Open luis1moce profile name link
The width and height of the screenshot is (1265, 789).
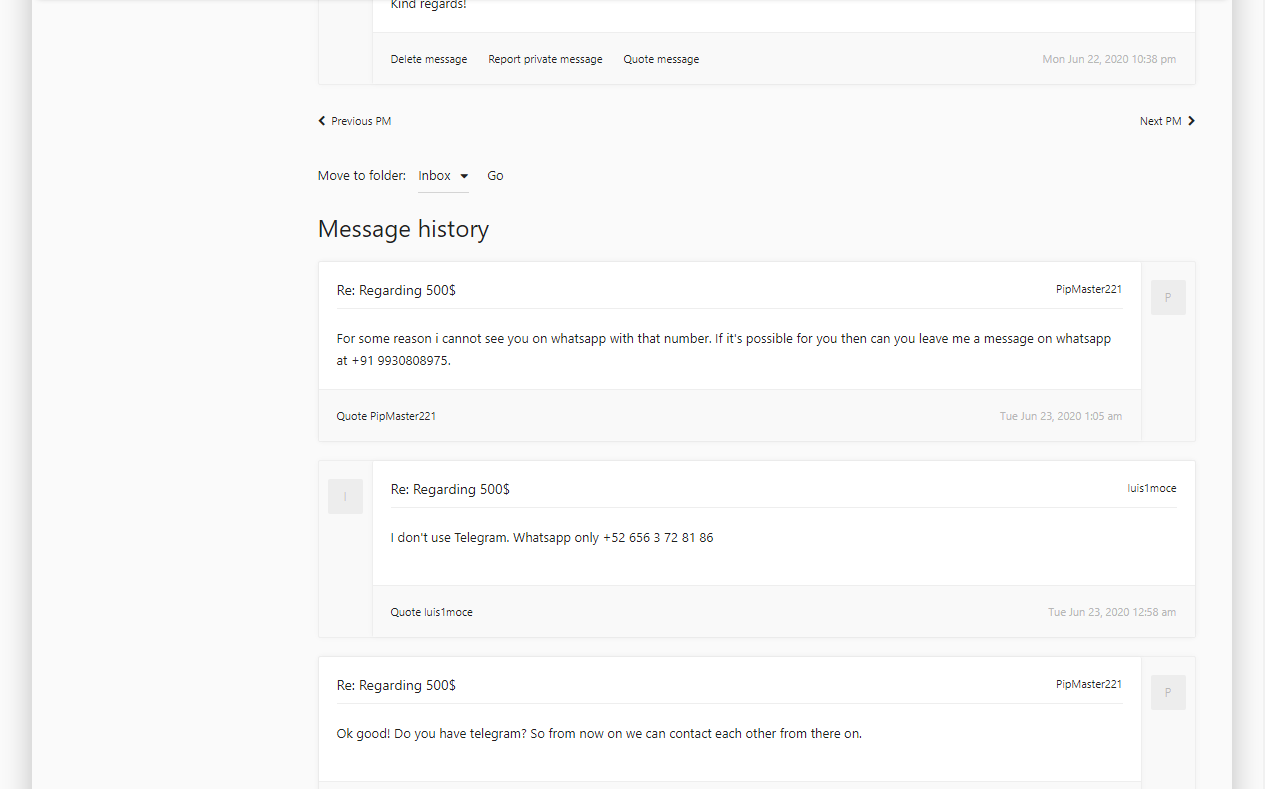coord(1151,488)
